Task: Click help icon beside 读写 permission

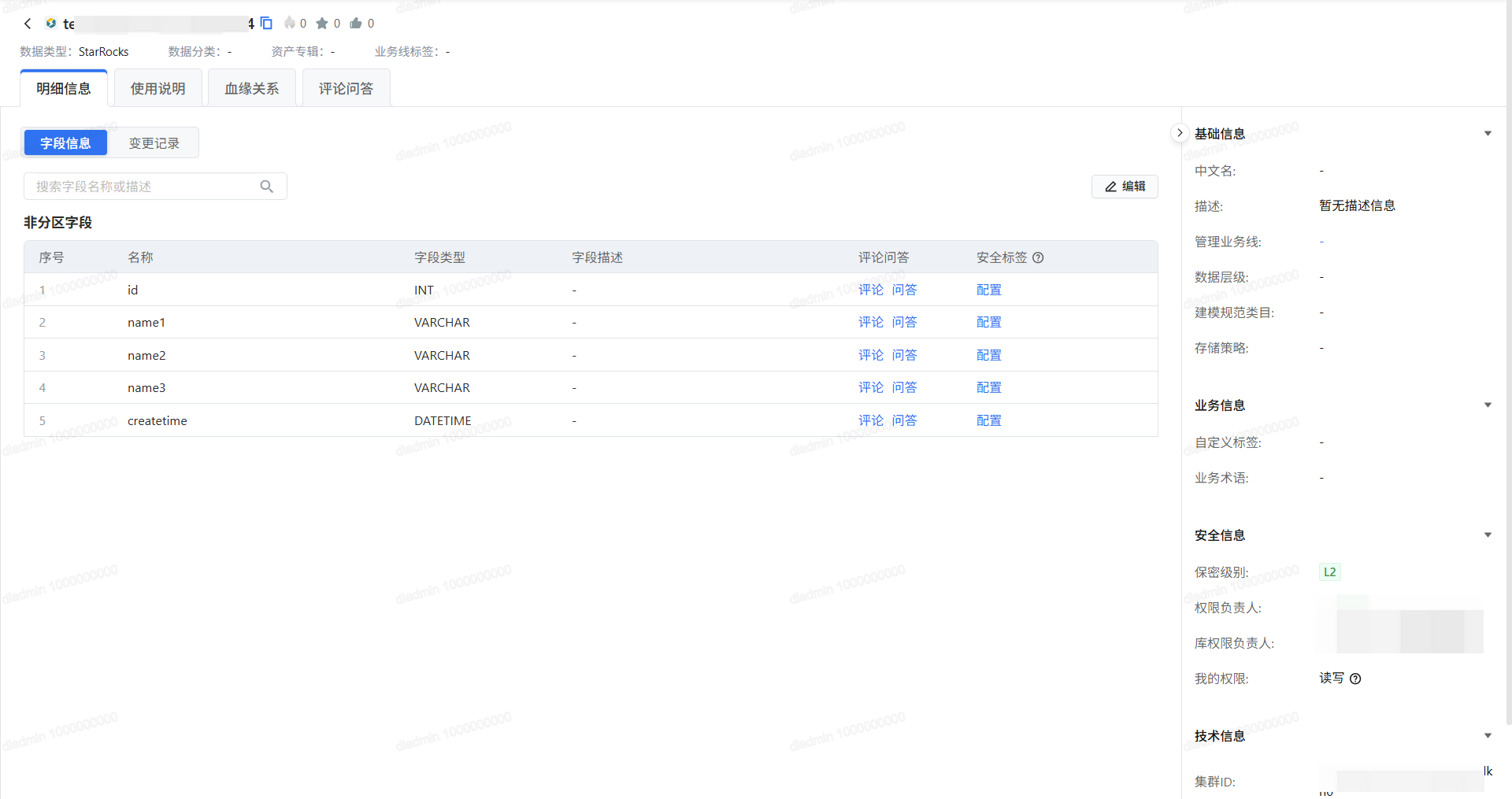Action: (1355, 679)
